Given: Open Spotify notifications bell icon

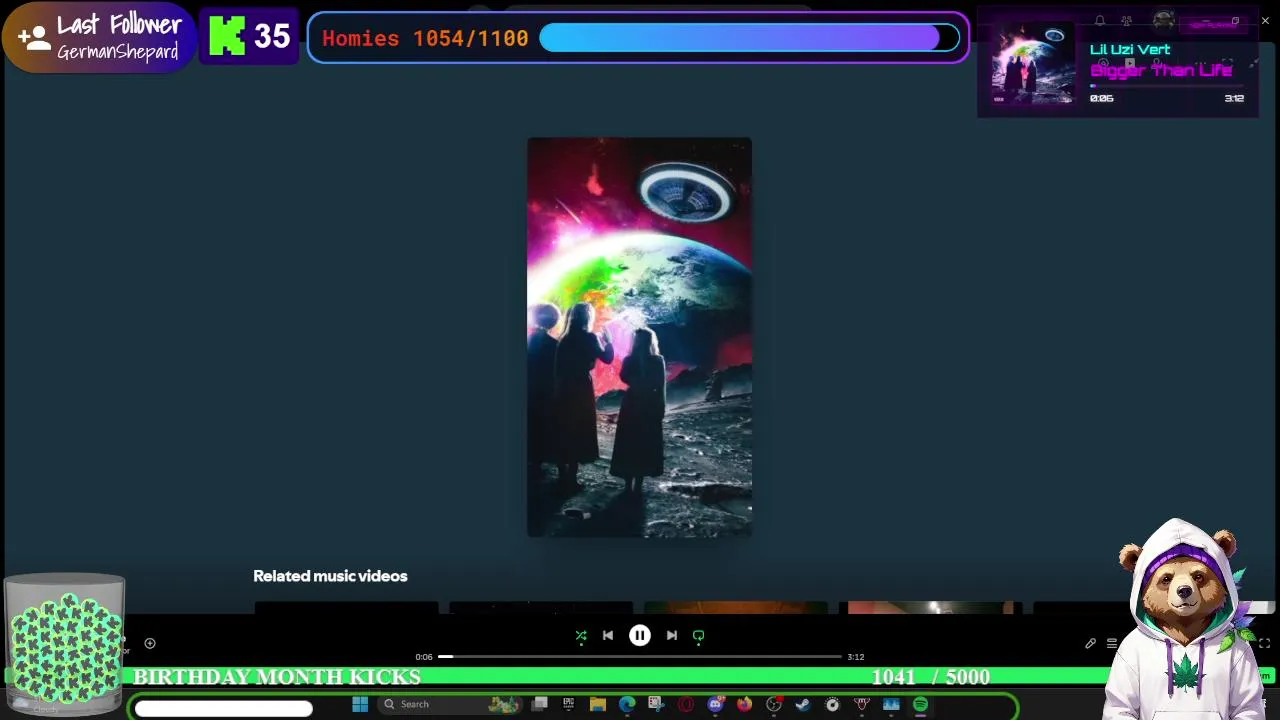Looking at the screenshot, I should pos(1100,20).
